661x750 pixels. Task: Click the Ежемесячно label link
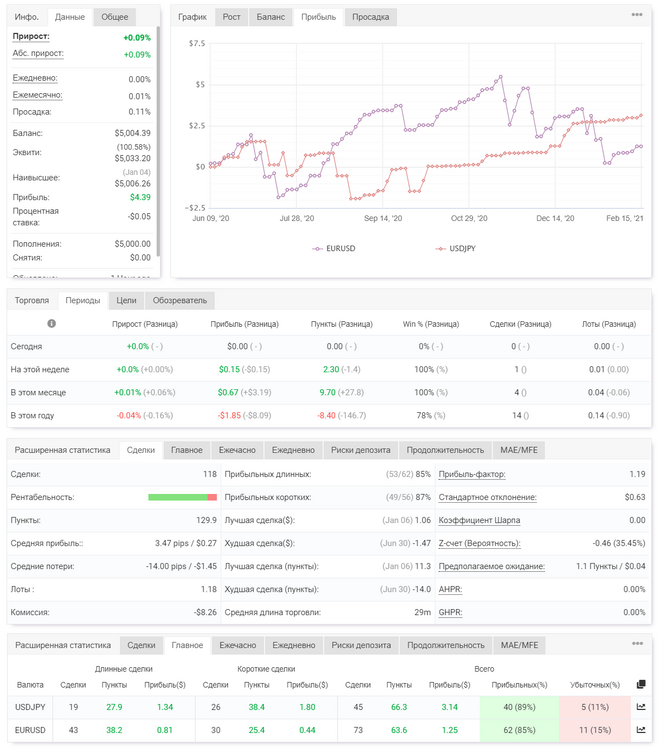click(x=37, y=95)
